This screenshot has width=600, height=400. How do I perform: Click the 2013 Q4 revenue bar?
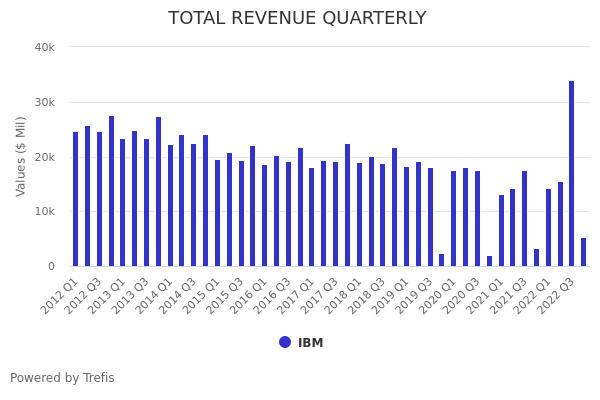(158, 192)
